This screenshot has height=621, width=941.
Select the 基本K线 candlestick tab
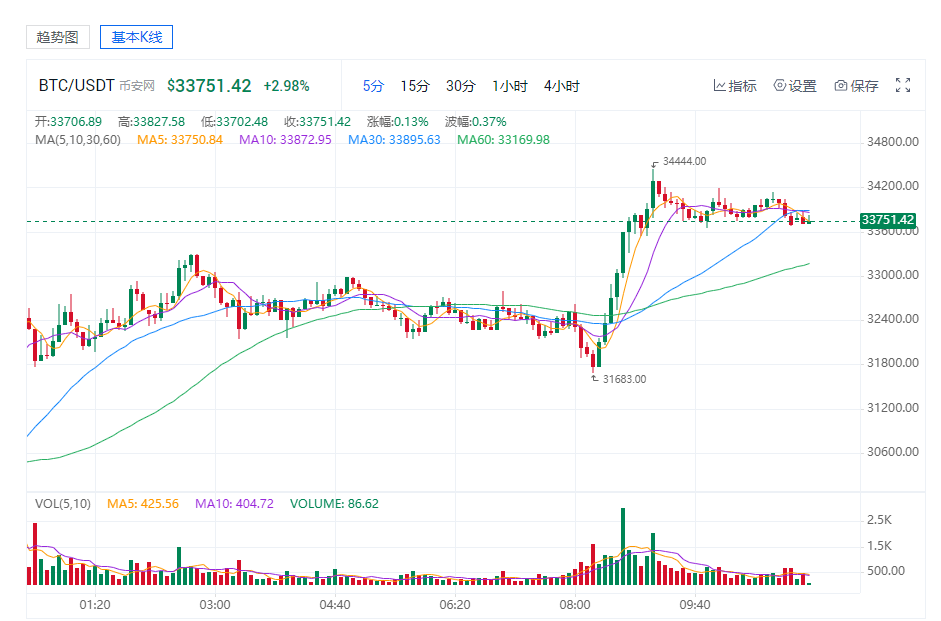click(136, 37)
